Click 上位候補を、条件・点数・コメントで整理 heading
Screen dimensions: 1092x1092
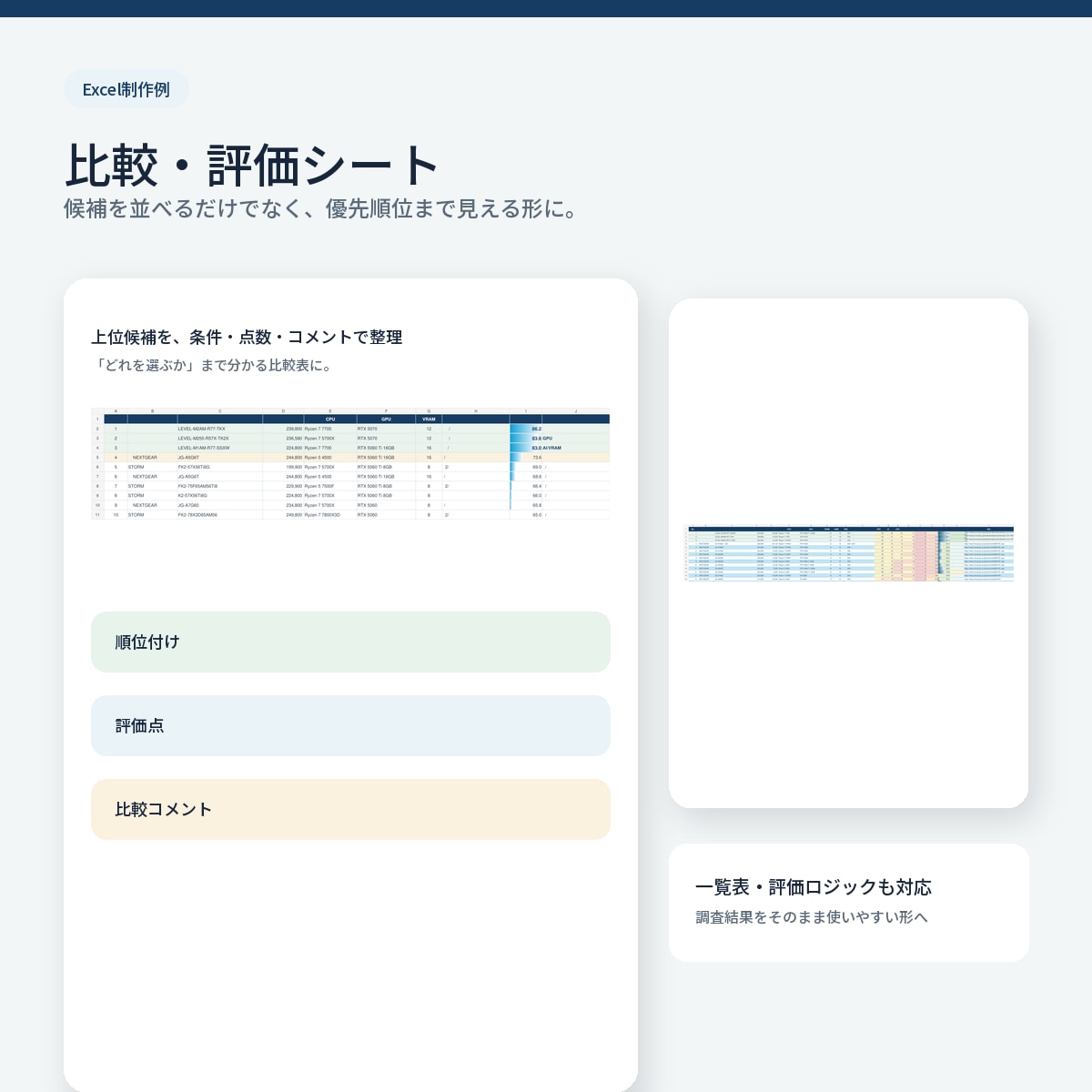point(247,338)
